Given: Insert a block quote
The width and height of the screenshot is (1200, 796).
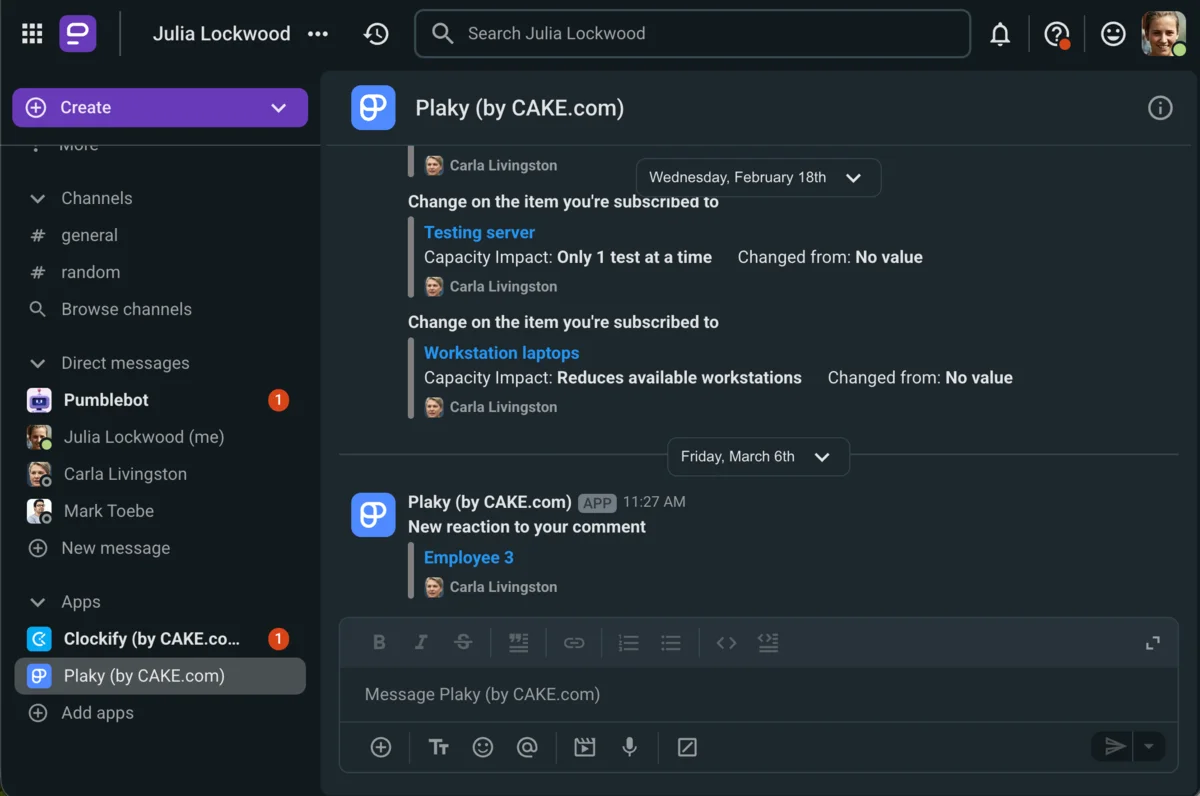Looking at the screenshot, I should [x=518, y=643].
